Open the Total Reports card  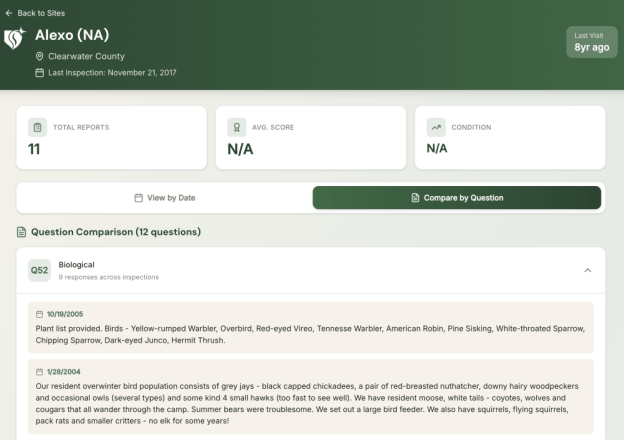(112, 138)
